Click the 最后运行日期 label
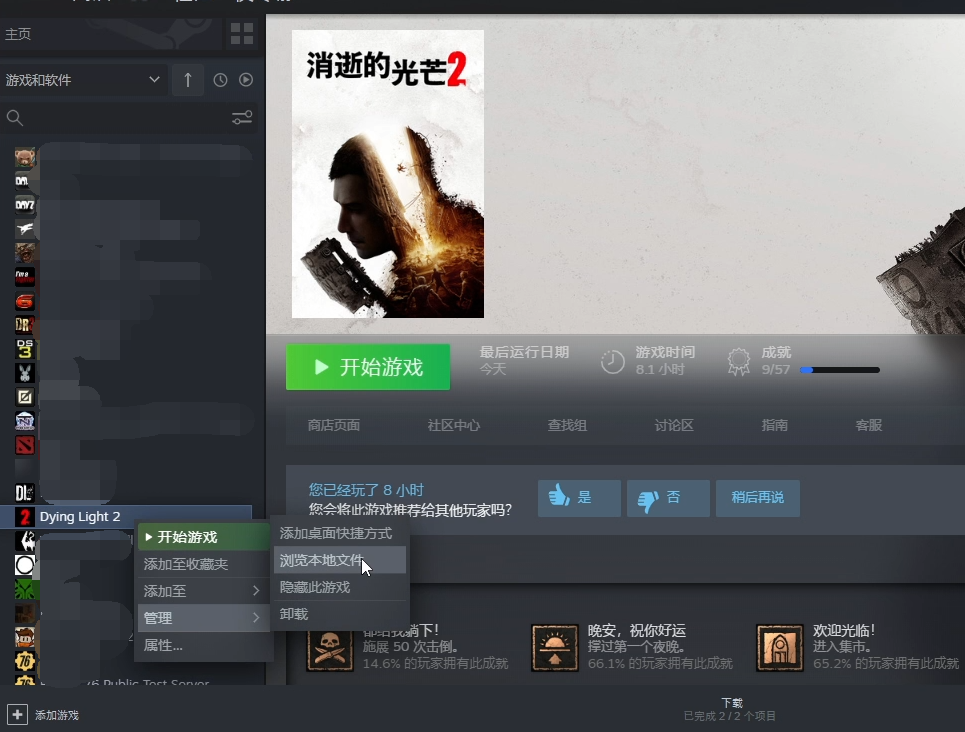 pyautogui.click(x=524, y=352)
